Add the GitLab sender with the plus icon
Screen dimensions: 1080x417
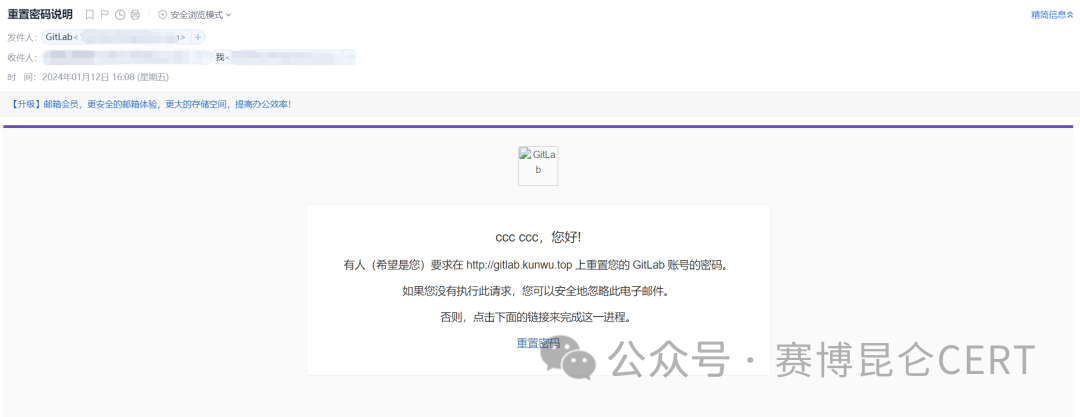click(198, 37)
